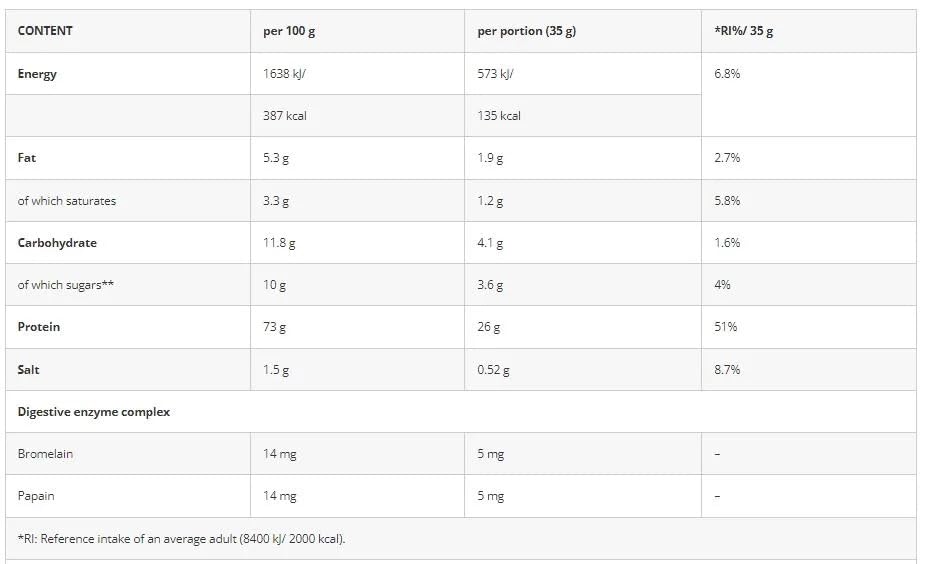Click the Energy row label
The image size is (943, 564).
(x=37, y=74)
